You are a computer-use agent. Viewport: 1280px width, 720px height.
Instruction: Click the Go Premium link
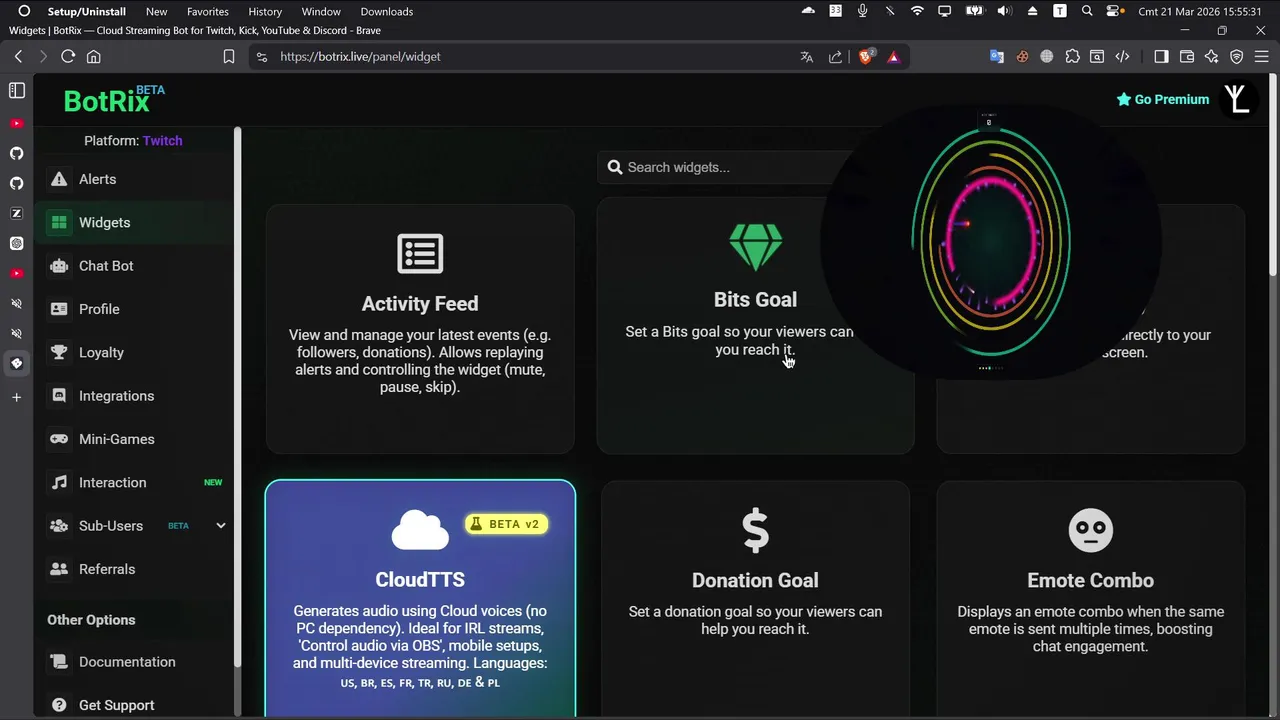pyautogui.click(x=1163, y=99)
